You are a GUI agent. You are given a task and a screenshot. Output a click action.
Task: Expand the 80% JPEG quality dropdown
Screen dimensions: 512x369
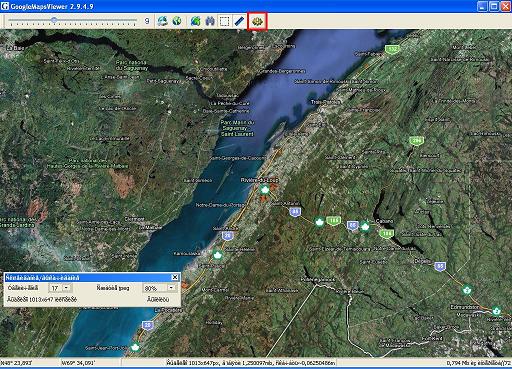coord(171,288)
